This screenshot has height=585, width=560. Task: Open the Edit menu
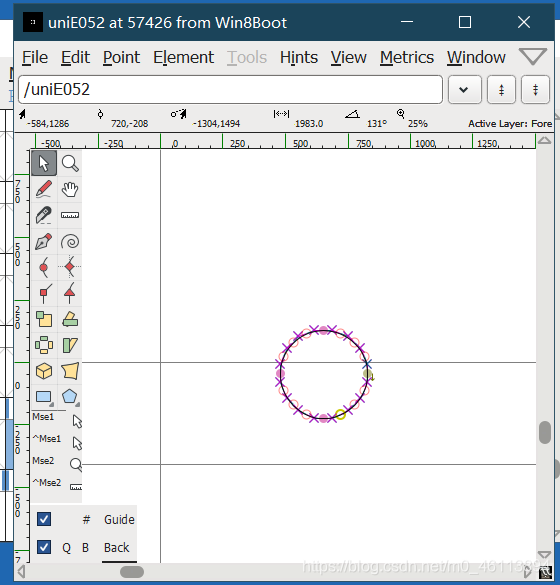coord(75,57)
